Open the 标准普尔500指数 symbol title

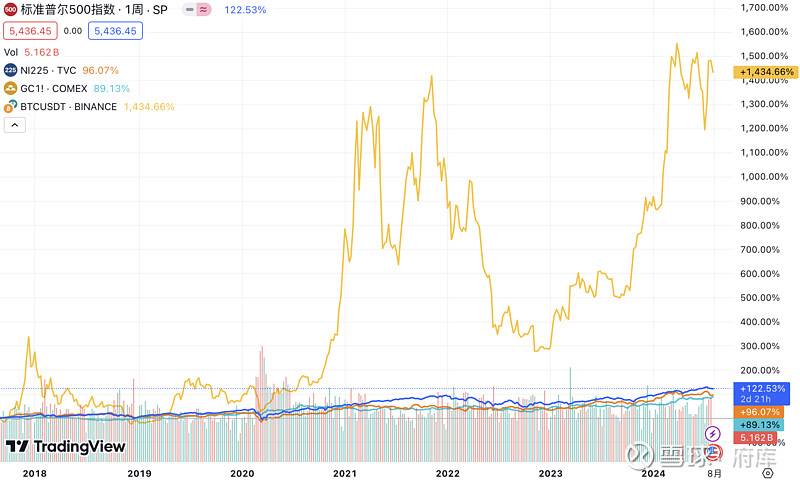point(69,10)
